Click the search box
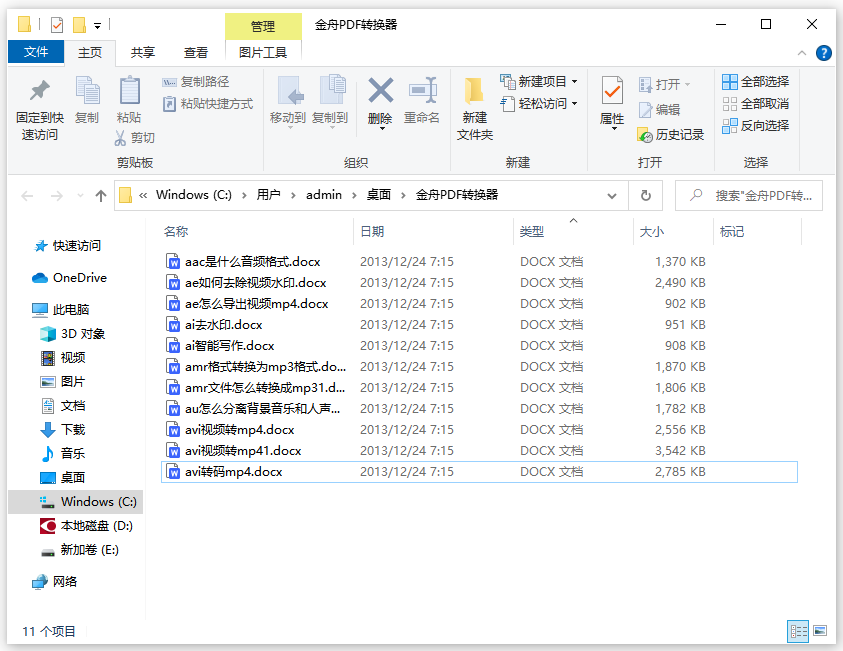Screen dimensions: 843x651 coord(748,196)
